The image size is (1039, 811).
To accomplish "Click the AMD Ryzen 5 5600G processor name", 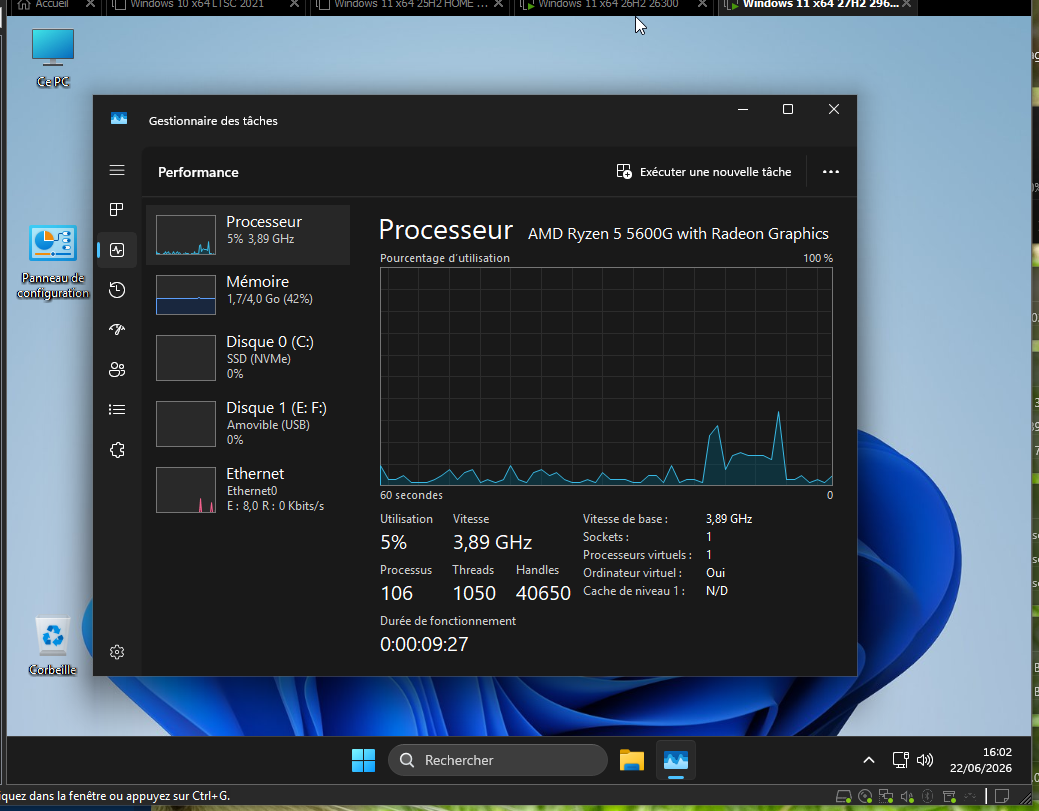I will tap(678, 234).
